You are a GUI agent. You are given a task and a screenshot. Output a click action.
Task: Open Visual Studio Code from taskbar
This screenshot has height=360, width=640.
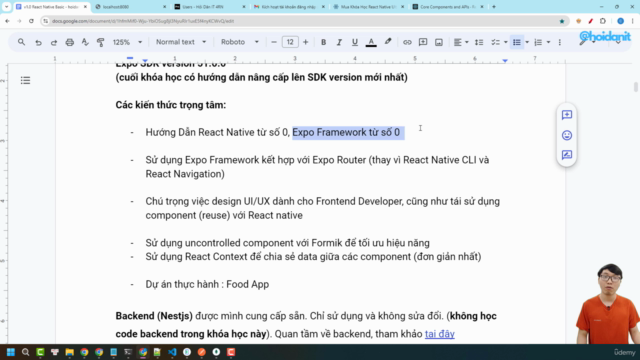[x=172, y=352]
